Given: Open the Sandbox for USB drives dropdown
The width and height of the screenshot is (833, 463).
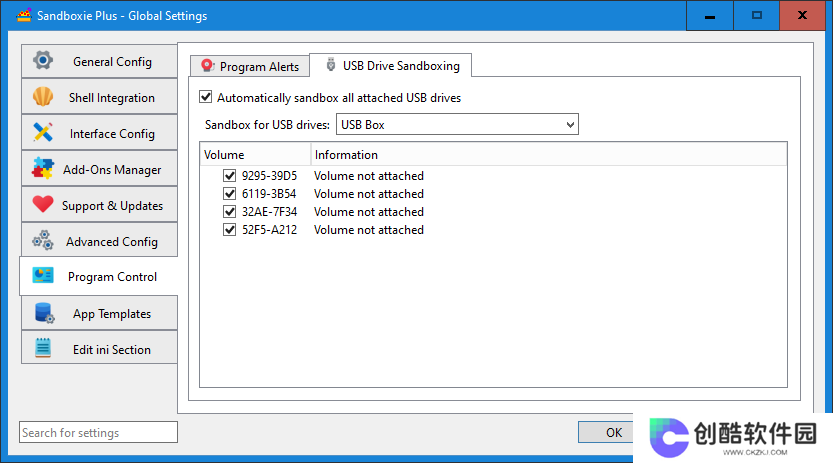Looking at the screenshot, I should (457, 125).
